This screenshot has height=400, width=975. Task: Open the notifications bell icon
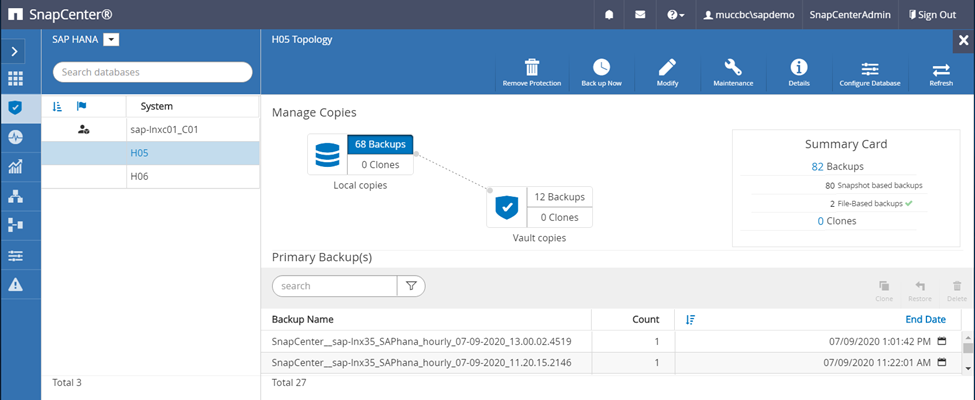[x=609, y=15]
